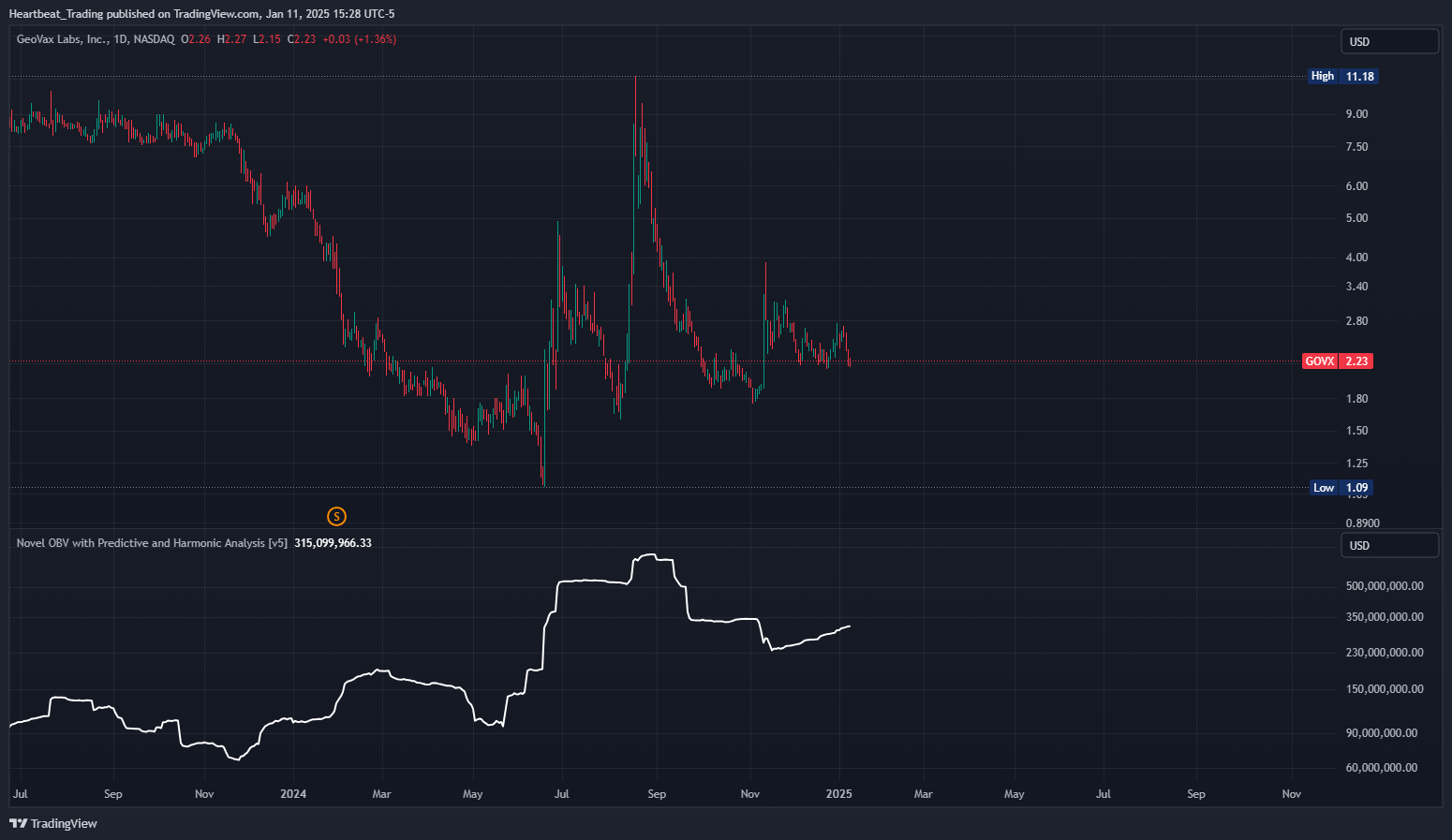This screenshot has height=840, width=1452.
Task: Click the 230,000,000.00 OBV axis label
Action: tap(1385, 653)
